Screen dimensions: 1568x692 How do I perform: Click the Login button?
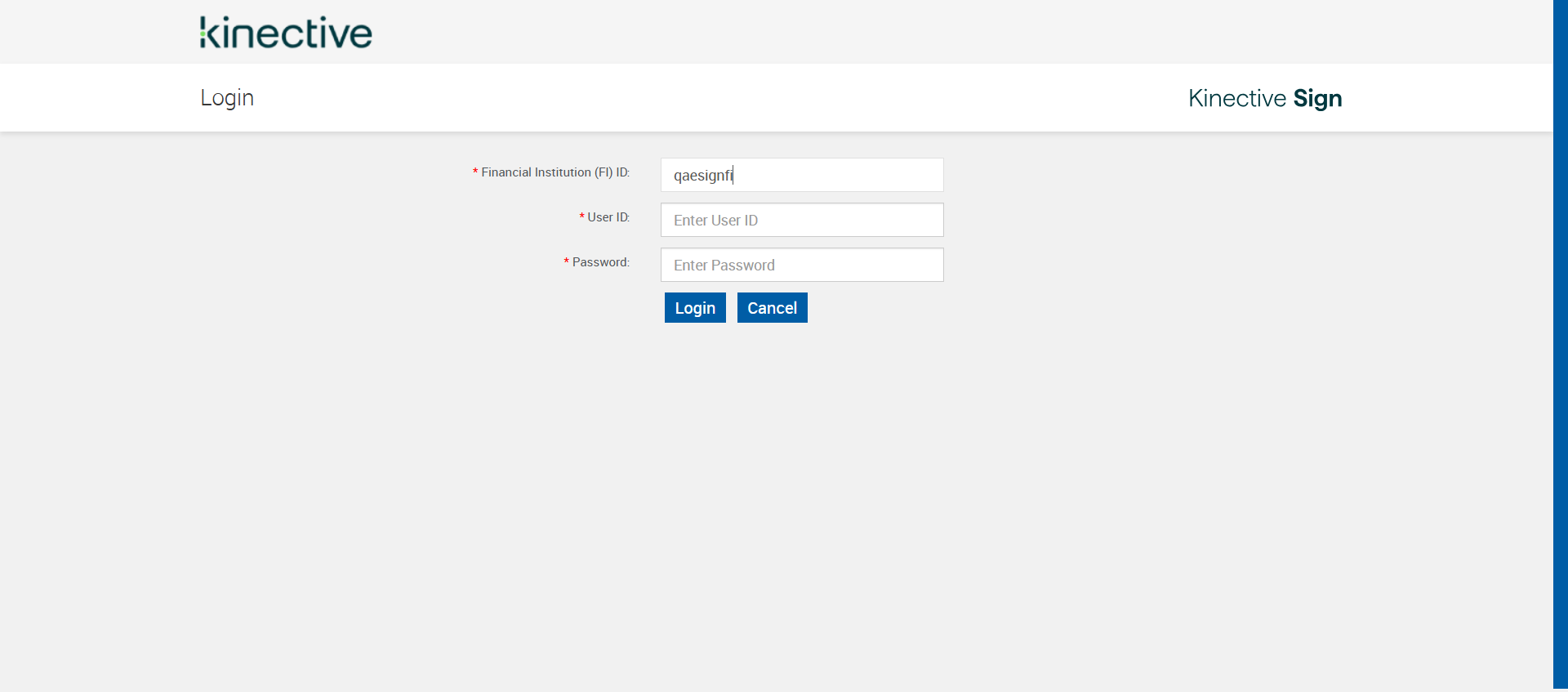[x=695, y=308]
